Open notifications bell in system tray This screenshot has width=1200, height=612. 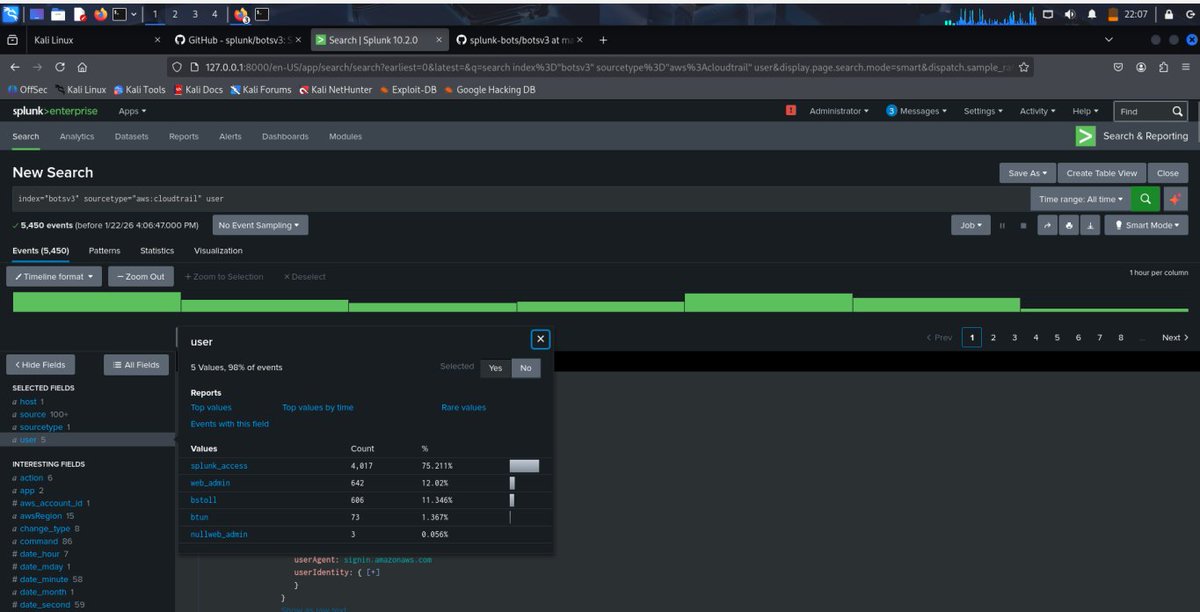(1091, 14)
